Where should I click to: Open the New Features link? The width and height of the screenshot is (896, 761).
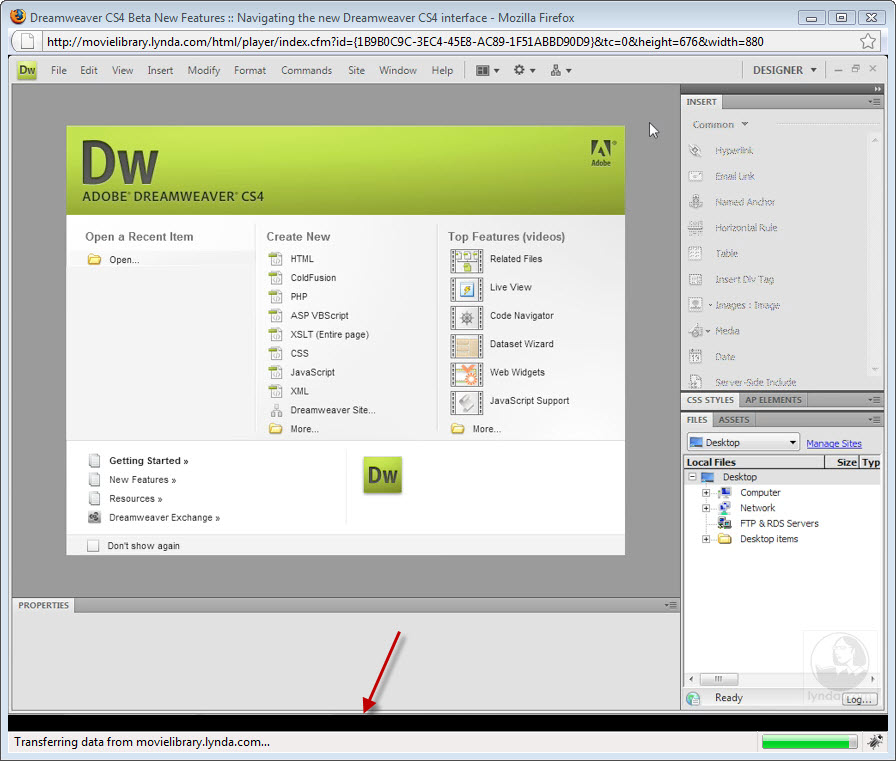[x=143, y=479]
